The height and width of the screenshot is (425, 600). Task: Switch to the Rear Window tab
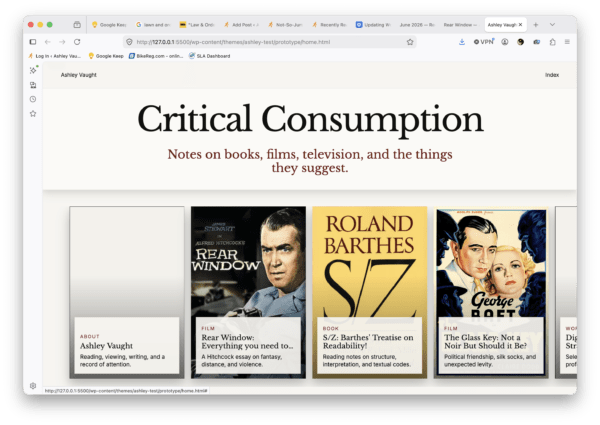pos(461,24)
